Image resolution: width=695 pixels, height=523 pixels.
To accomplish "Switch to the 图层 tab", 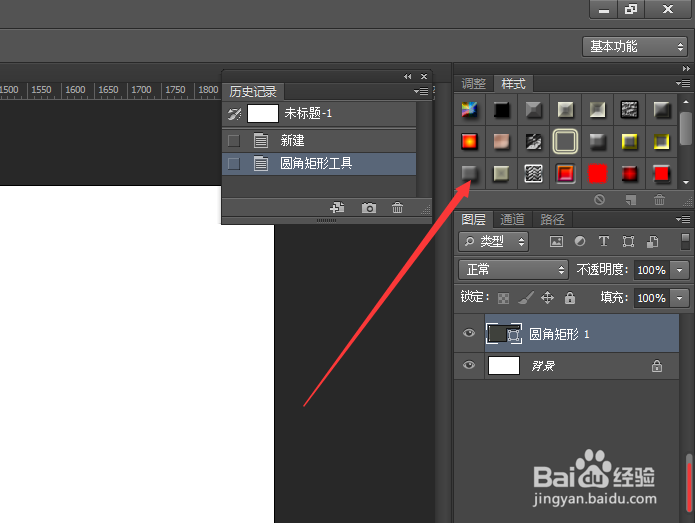I will 473,219.
